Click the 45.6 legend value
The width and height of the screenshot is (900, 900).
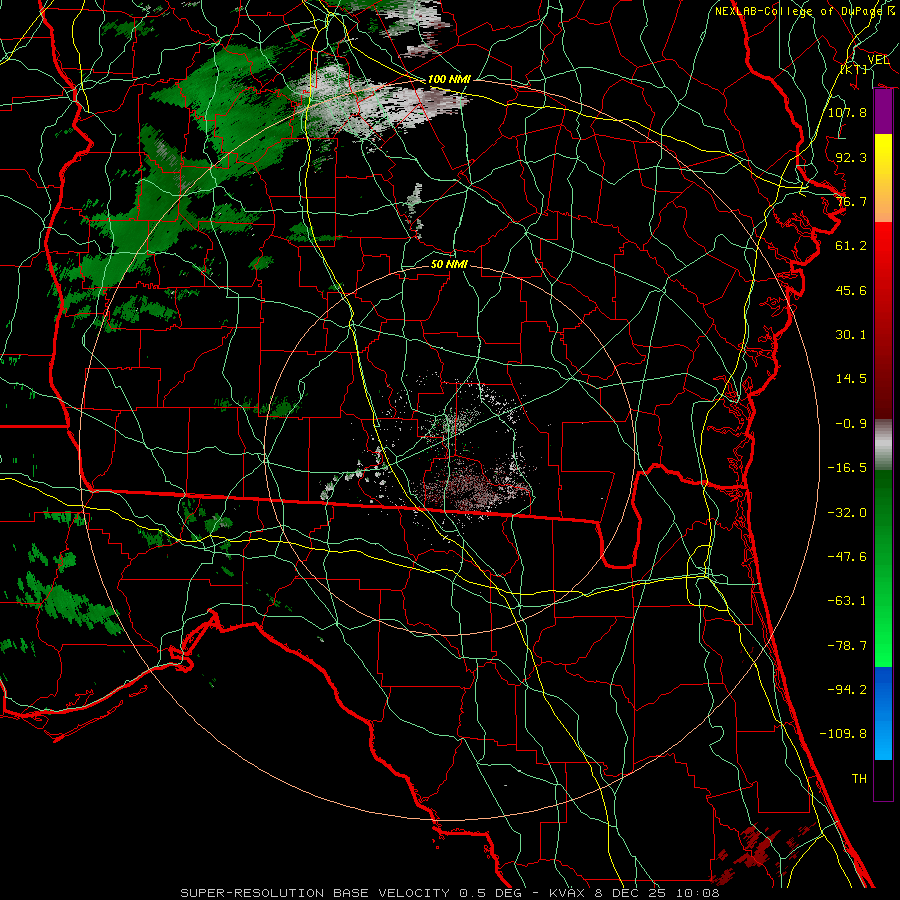851,290
